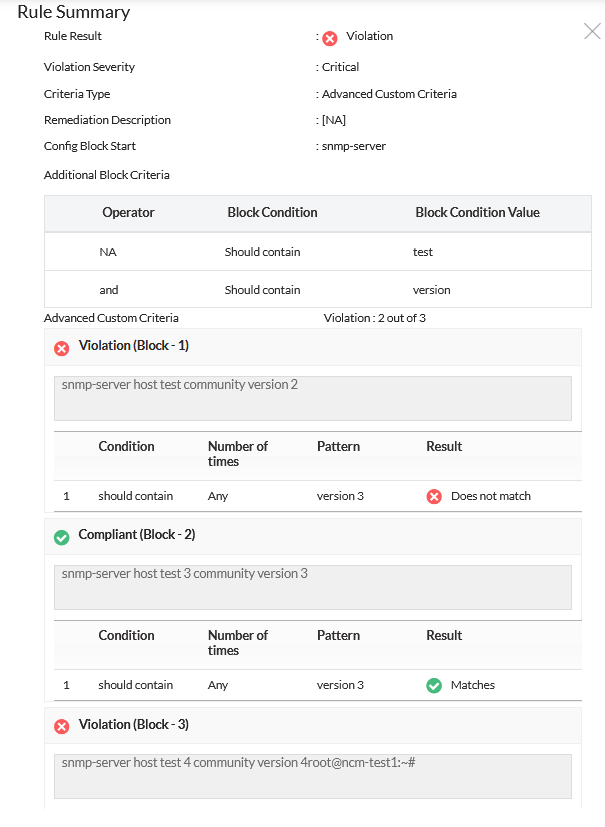The height and width of the screenshot is (827, 605).
Task: Expand the Violation (Block - 3) section
Action: tap(134, 725)
